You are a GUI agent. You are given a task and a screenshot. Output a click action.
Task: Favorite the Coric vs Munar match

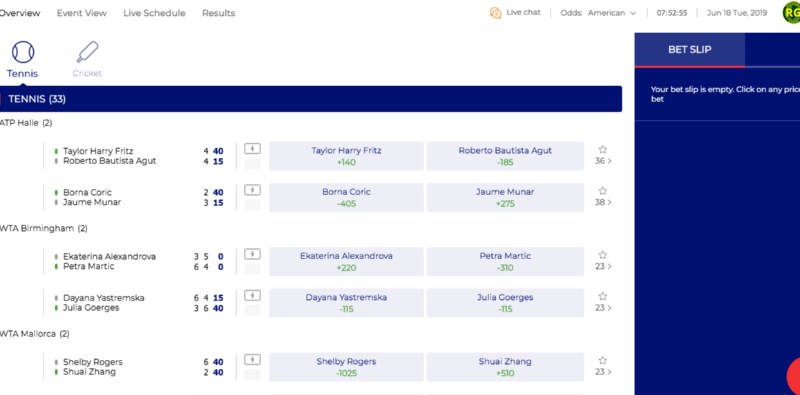603,191
